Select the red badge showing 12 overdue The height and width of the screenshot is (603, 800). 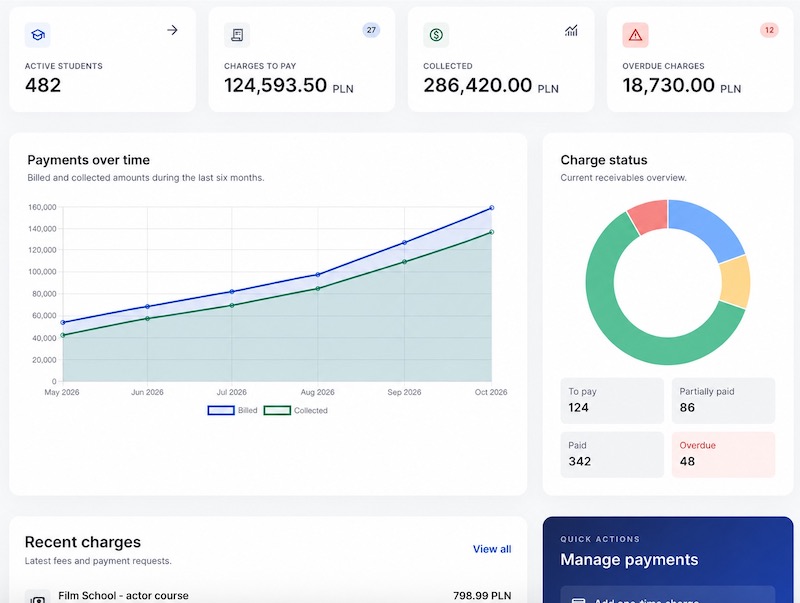coord(769,30)
